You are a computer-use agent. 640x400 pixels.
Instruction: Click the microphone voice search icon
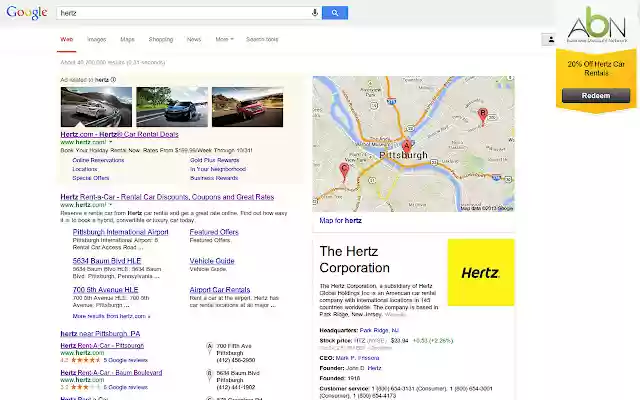coord(315,13)
